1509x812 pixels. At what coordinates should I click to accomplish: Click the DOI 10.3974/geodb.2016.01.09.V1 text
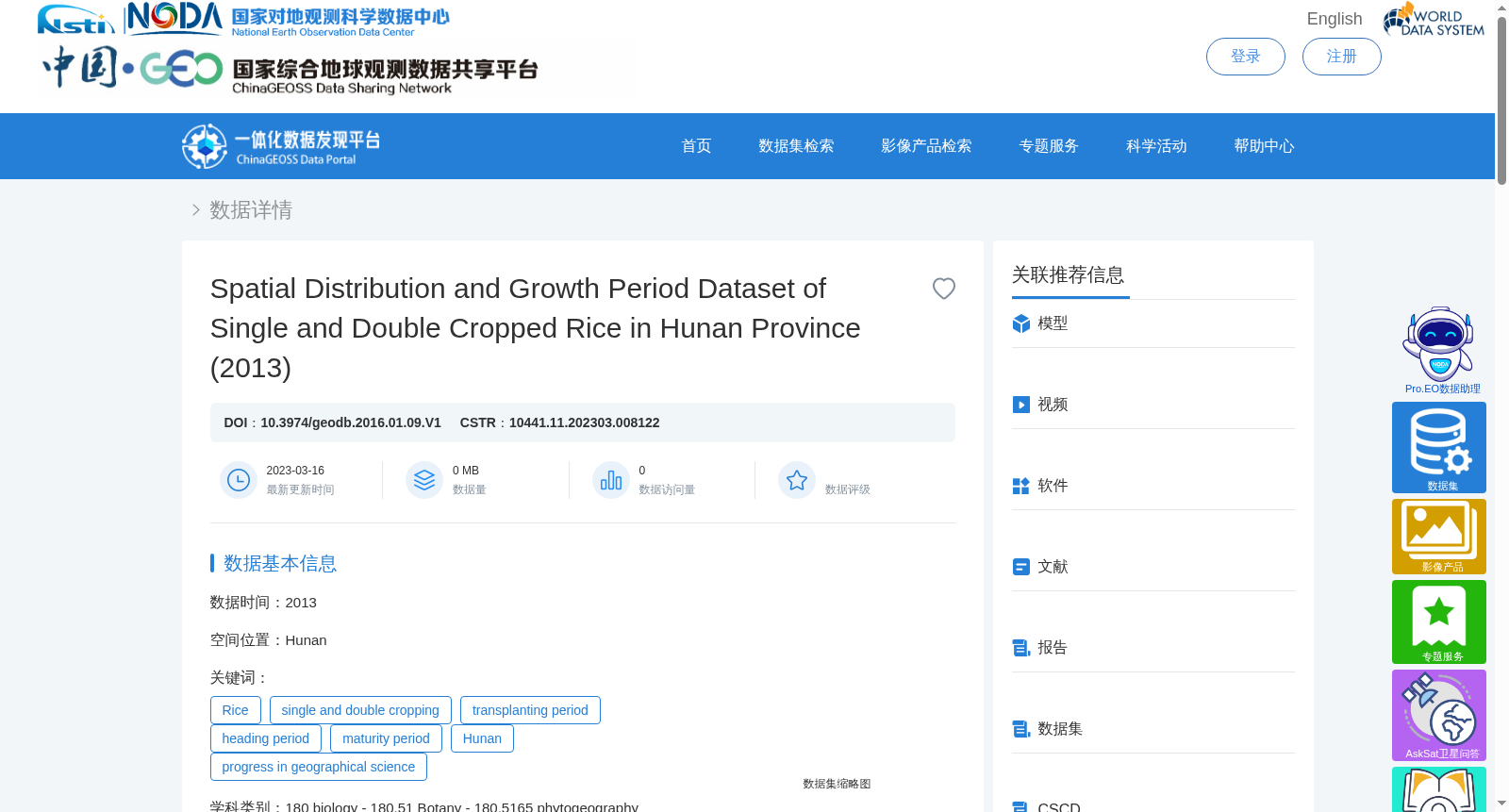point(332,423)
